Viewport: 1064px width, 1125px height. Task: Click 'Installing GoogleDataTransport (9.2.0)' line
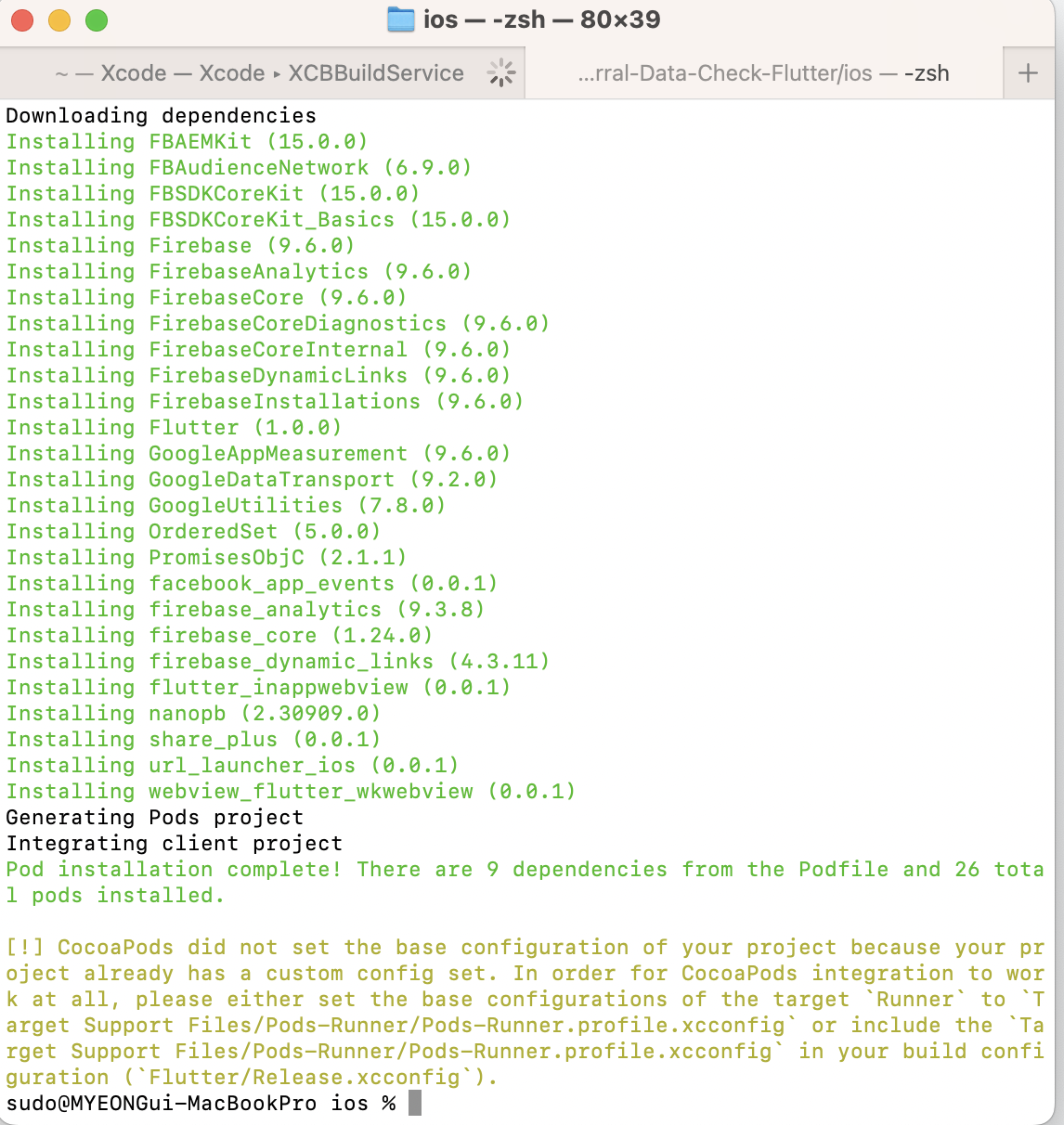253,480
